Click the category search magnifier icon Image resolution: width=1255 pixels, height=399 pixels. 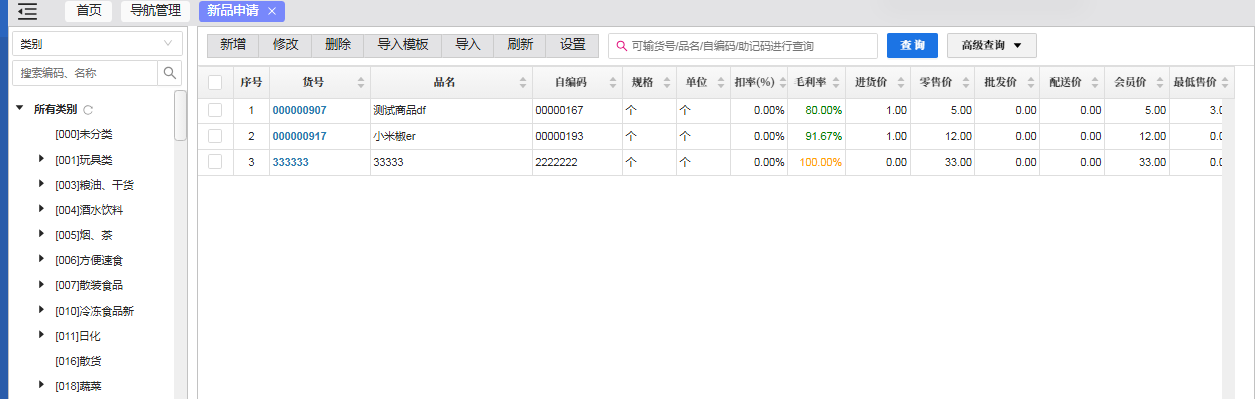point(170,73)
